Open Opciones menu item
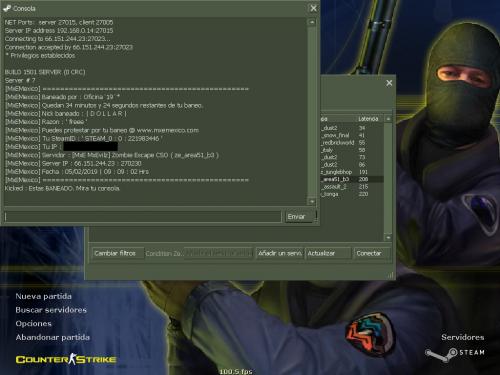 click(x=34, y=324)
